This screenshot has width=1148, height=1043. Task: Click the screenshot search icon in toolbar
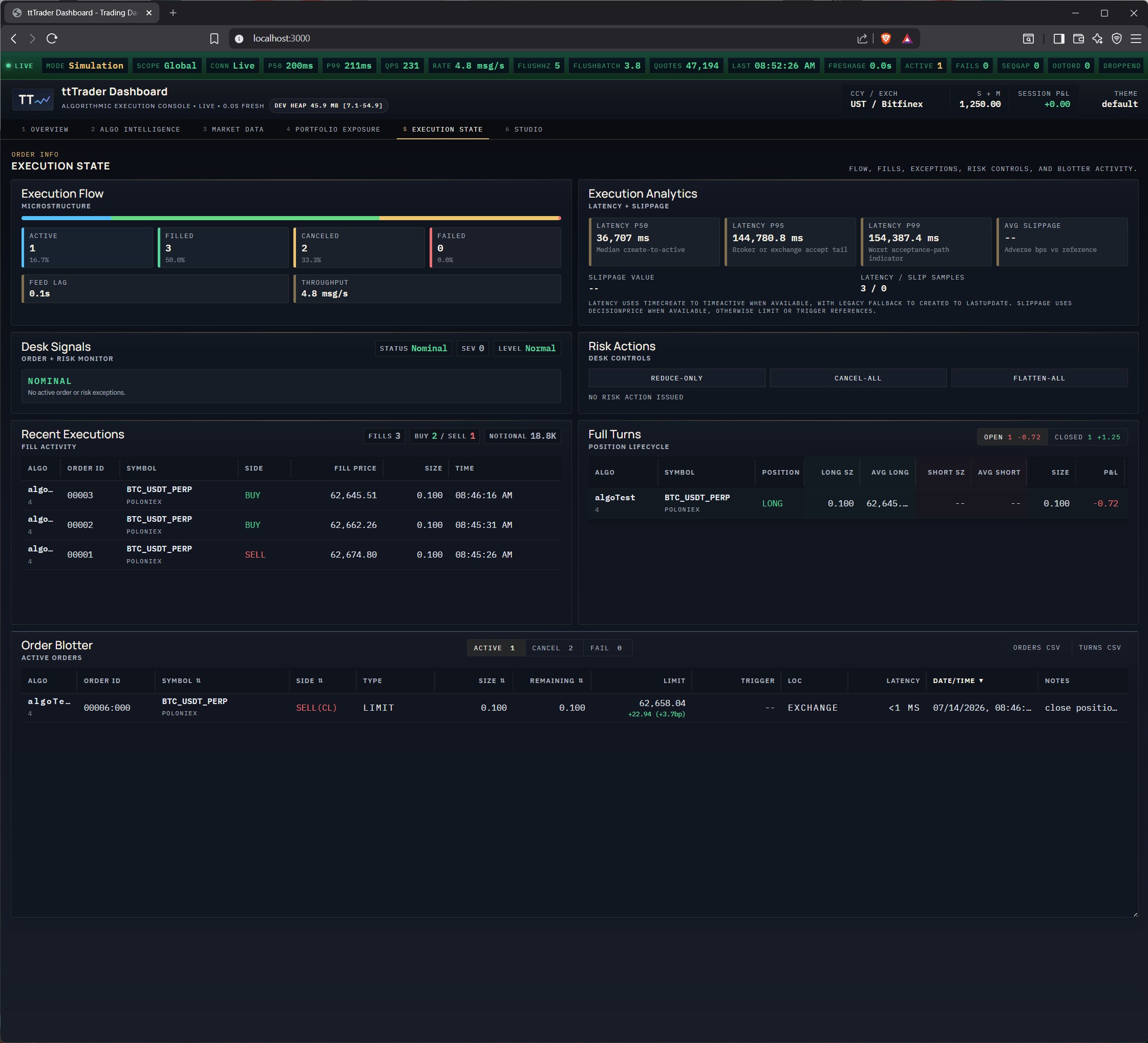tap(1028, 39)
